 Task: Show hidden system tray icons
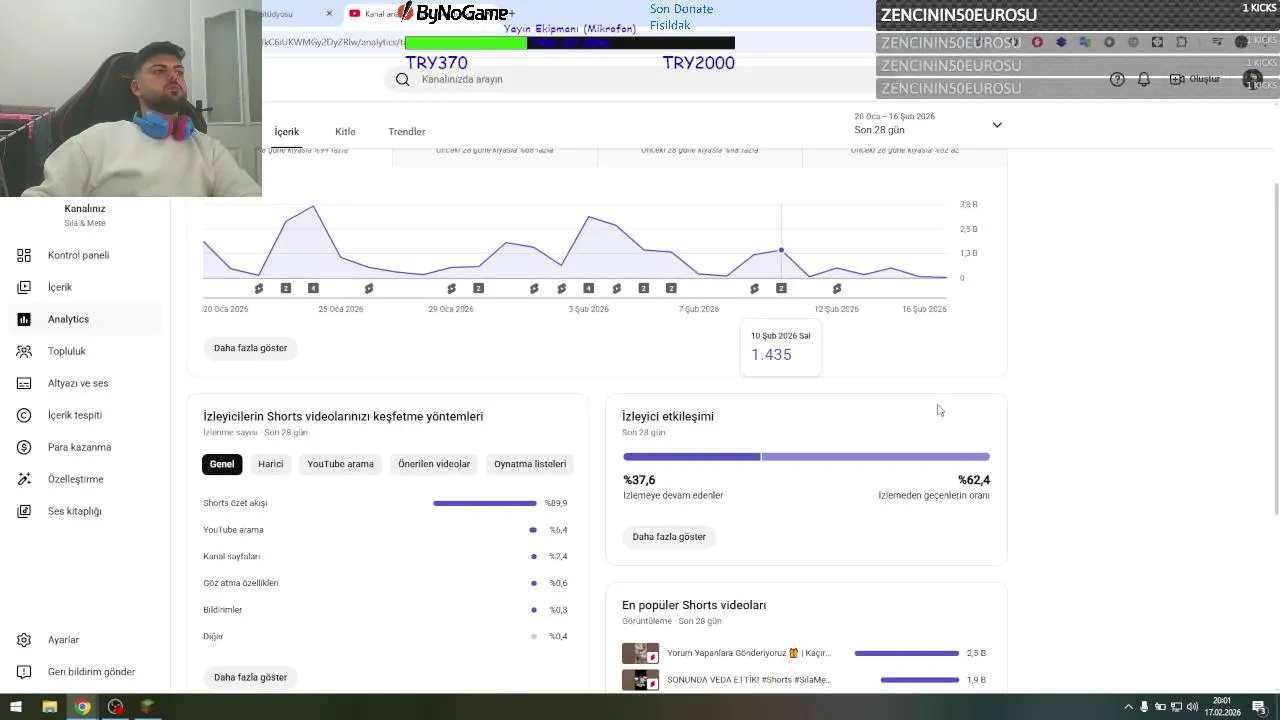1128,707
